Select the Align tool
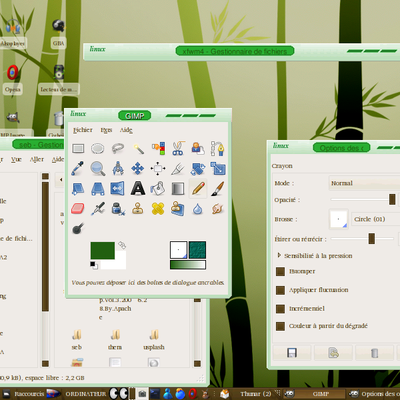Screen dimensions: 400x400 tap(158, 168)
